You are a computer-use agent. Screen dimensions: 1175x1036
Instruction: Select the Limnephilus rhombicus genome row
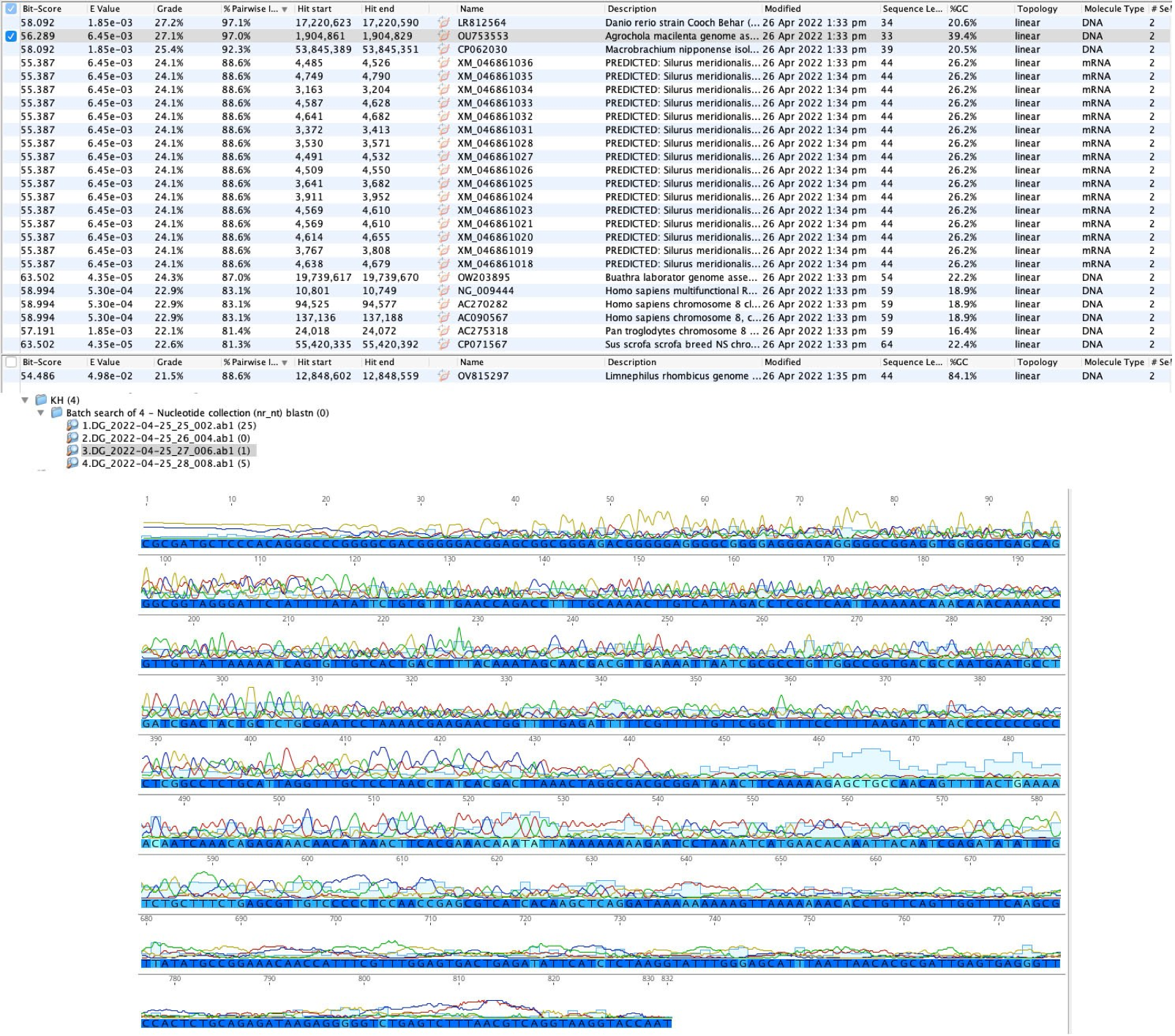click(587, 376)
